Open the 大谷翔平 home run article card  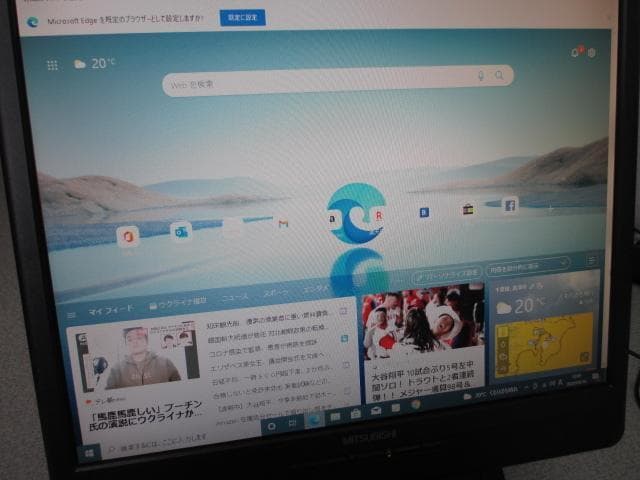[423, 380]
